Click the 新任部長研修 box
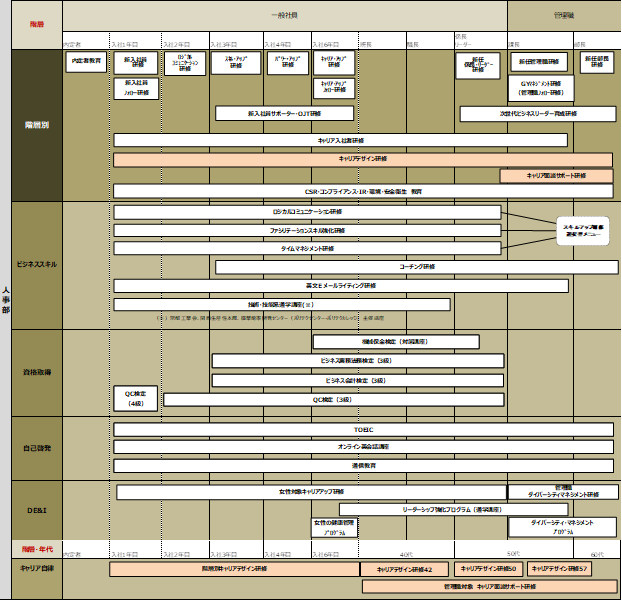Screen dimensions: 622x601 [597, 62]
